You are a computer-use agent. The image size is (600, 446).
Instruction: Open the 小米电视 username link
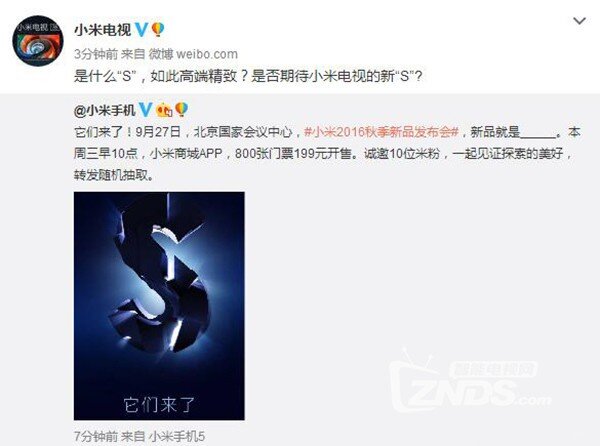103,29
